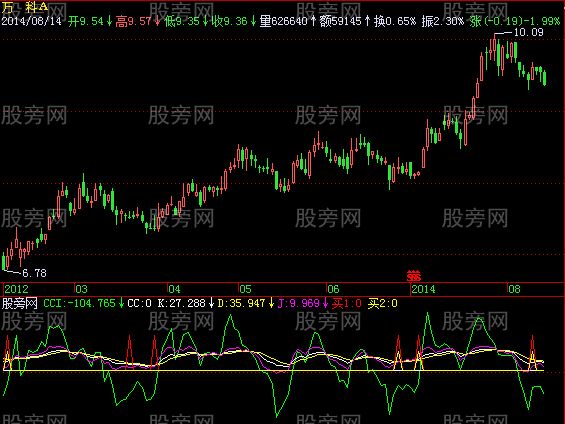Click the 08 month marker on axis
The image size is (565, 424).
[x=514, y=289]
